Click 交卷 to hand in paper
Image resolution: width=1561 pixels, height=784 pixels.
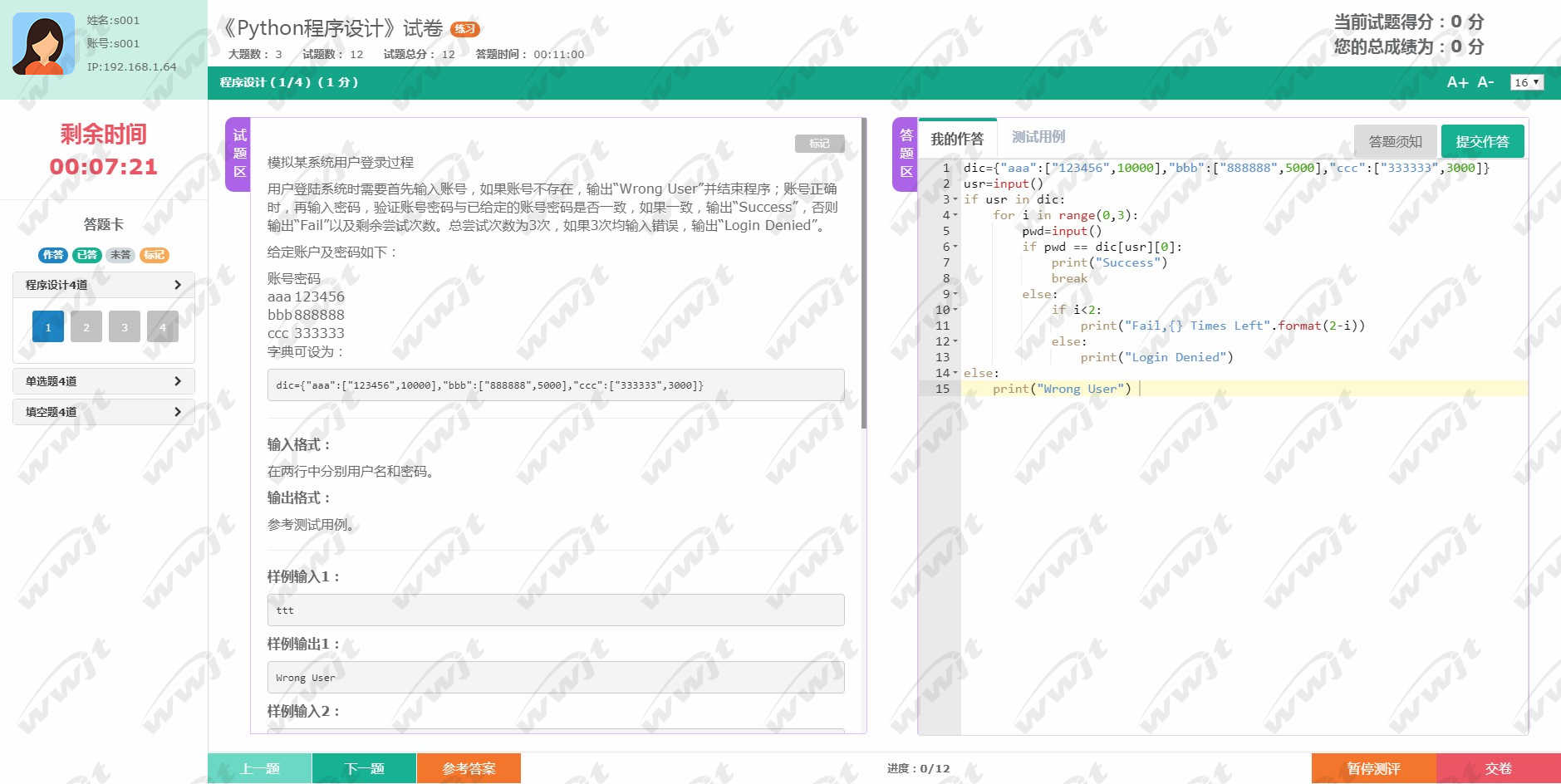pyautogui.click(x=1499, y=768)
